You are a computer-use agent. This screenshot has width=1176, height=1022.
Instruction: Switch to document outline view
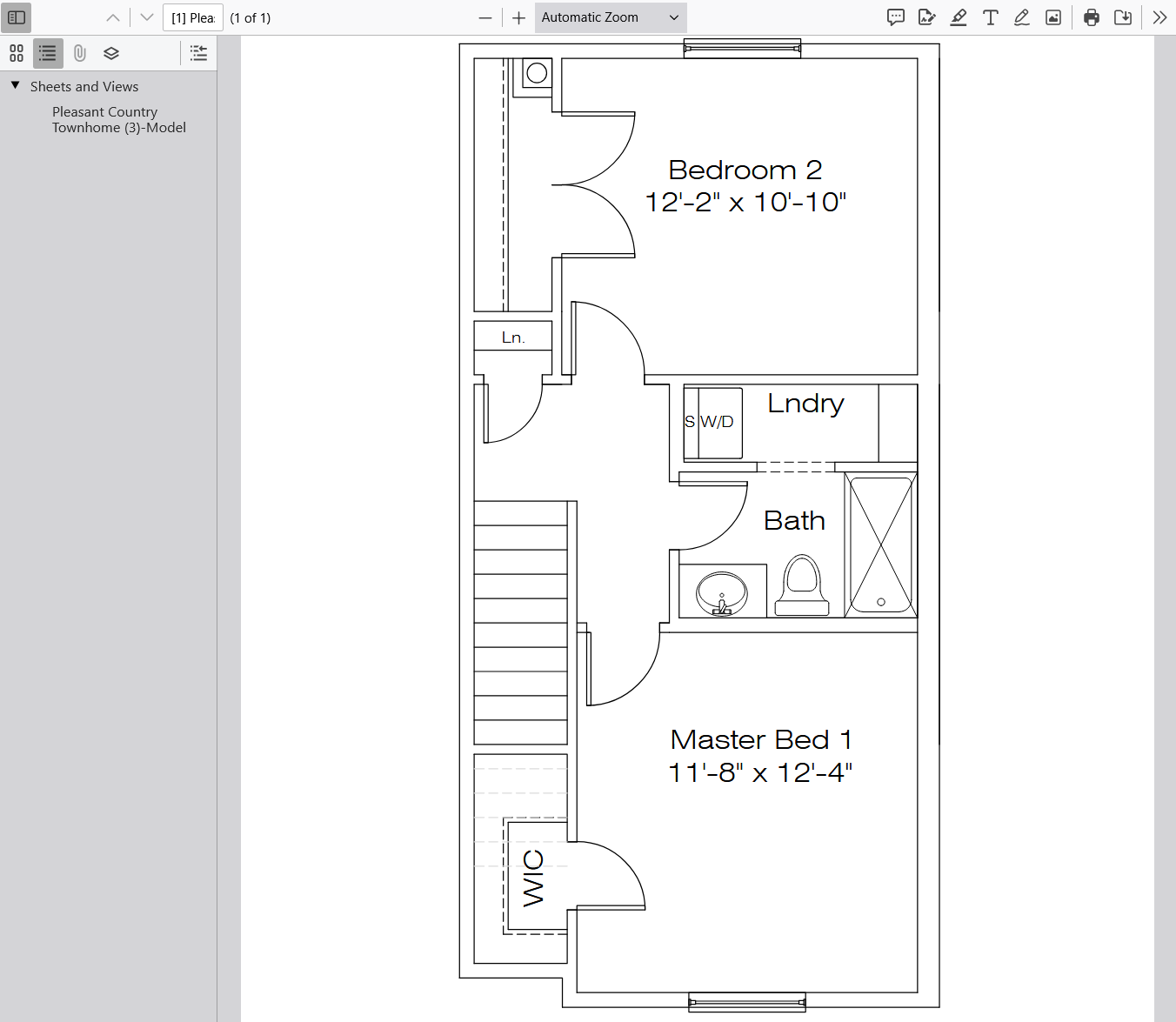tap(48, 54)
